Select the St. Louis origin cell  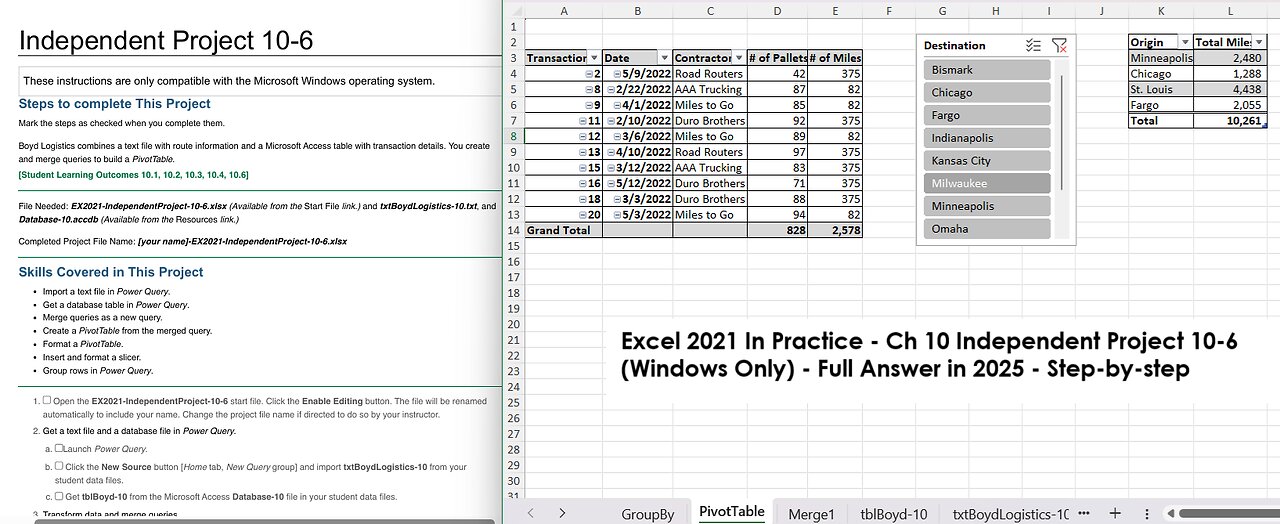1161,89
